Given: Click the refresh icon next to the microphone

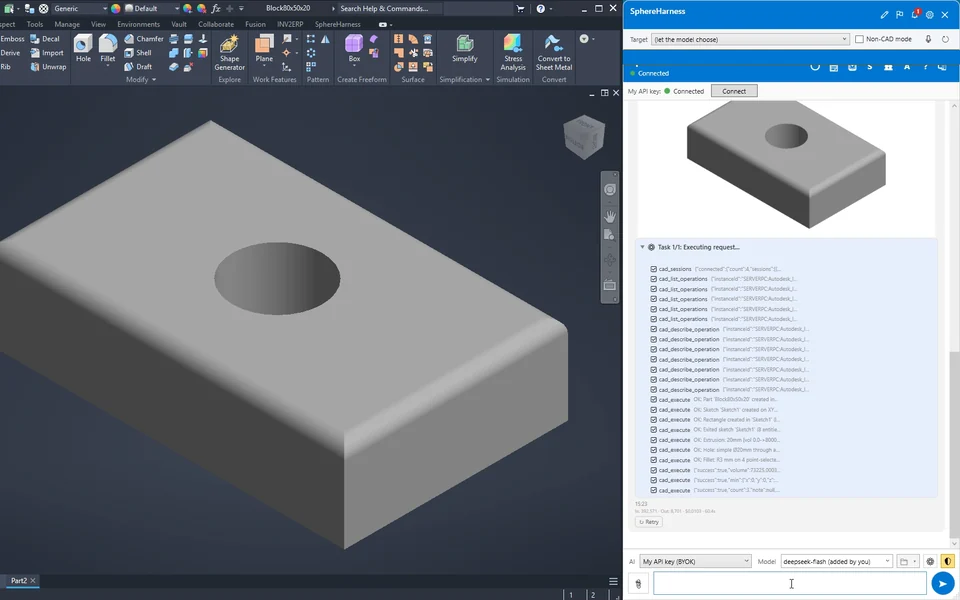Looking at the screenshot, I should 945,39.
